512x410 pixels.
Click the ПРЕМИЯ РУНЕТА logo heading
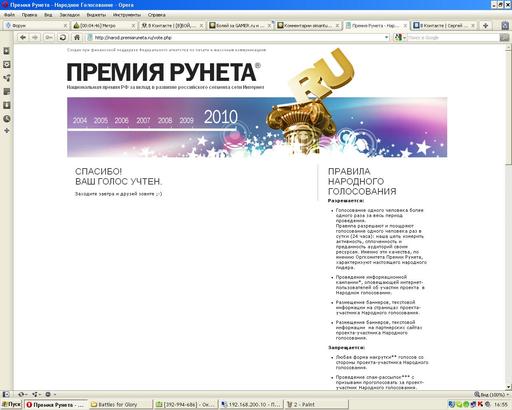(163, 72)
